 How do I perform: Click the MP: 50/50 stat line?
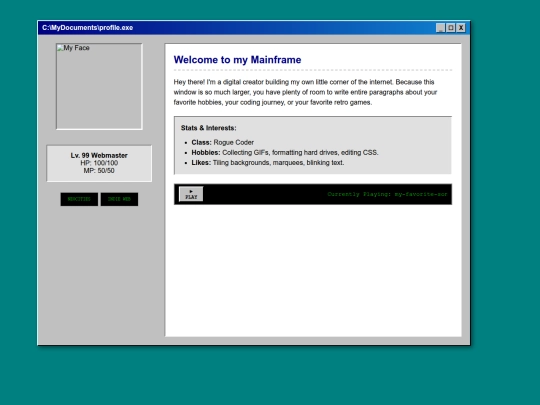coord(99,170)
